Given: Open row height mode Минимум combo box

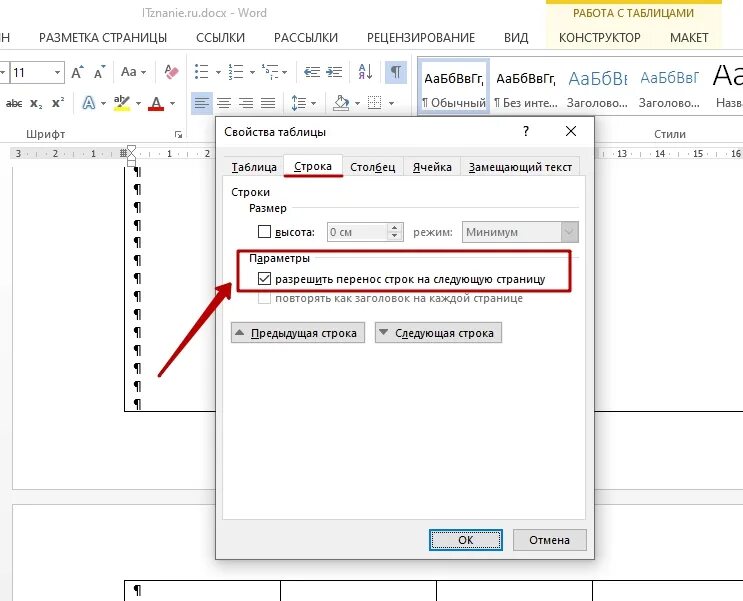Looking at the screenshot, I should coord(520,232).
